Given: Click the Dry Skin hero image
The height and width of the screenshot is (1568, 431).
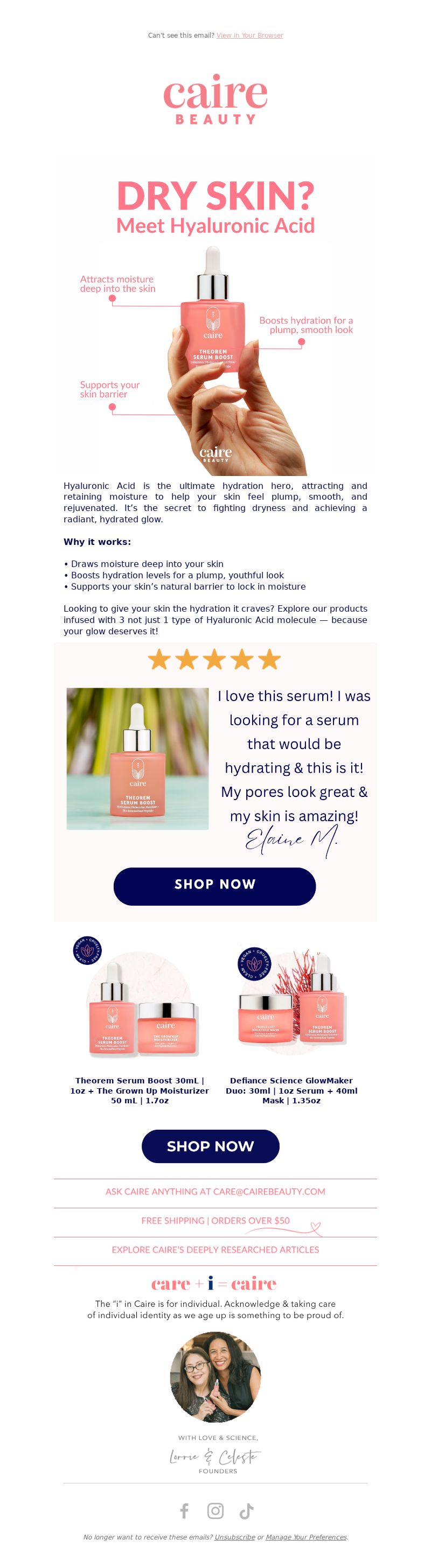Looking at the screenshot, I should pyautogui.click(x=215, y=317).
